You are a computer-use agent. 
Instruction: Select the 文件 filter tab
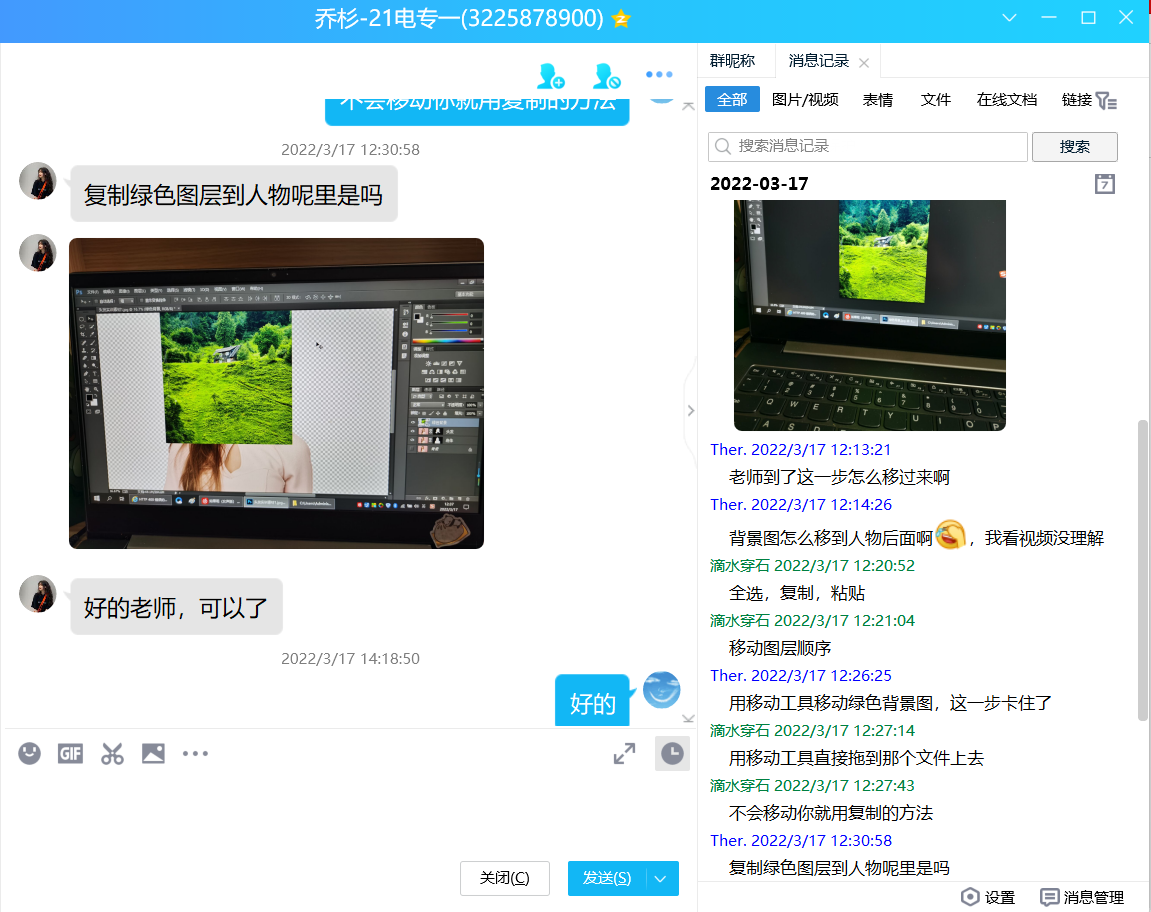pyautogui.click(x=935, y=100)
